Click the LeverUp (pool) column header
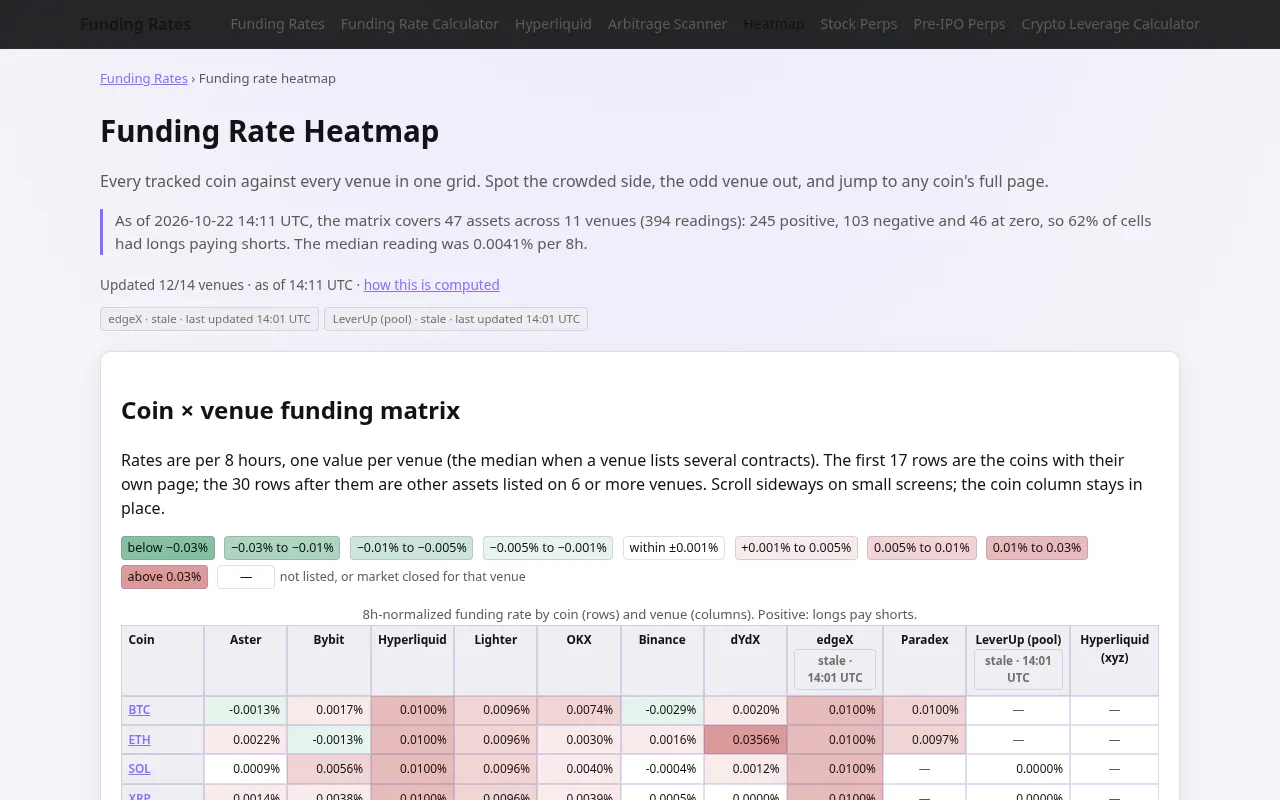 click(x=1018, y=661)
